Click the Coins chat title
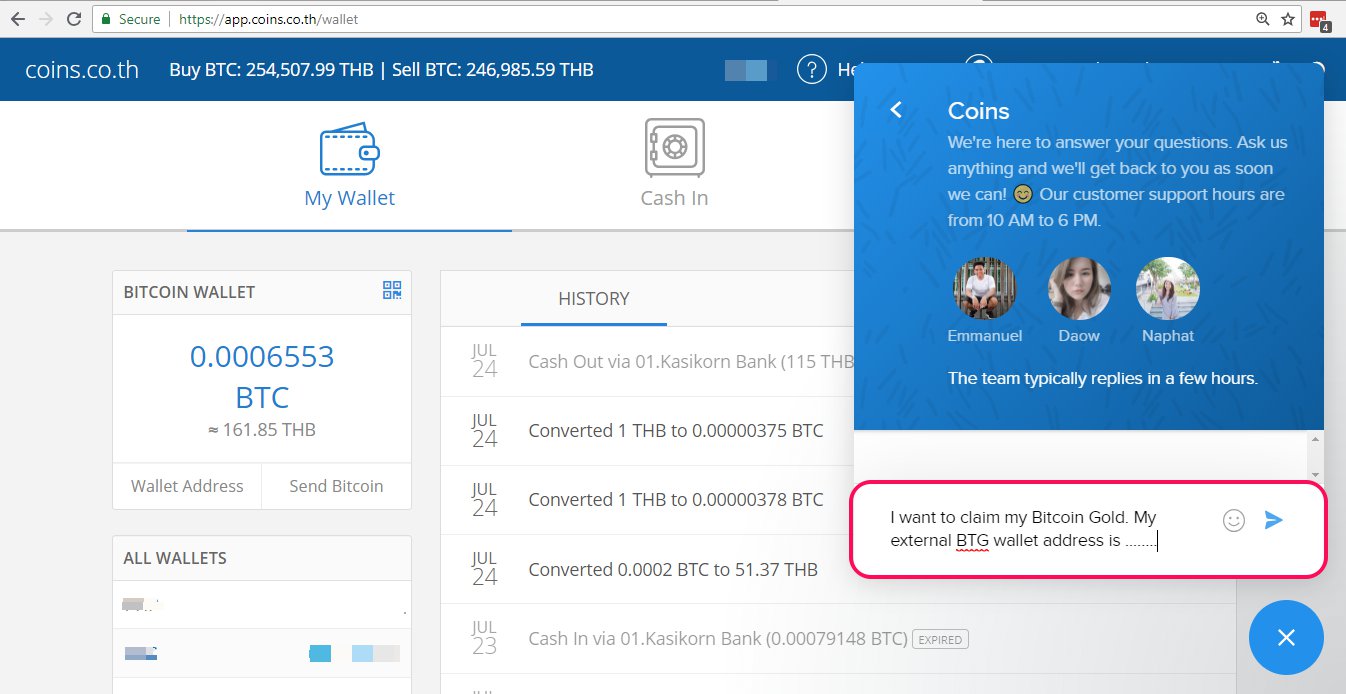This screenshot has height=694, width=1346. pos(978,111)
